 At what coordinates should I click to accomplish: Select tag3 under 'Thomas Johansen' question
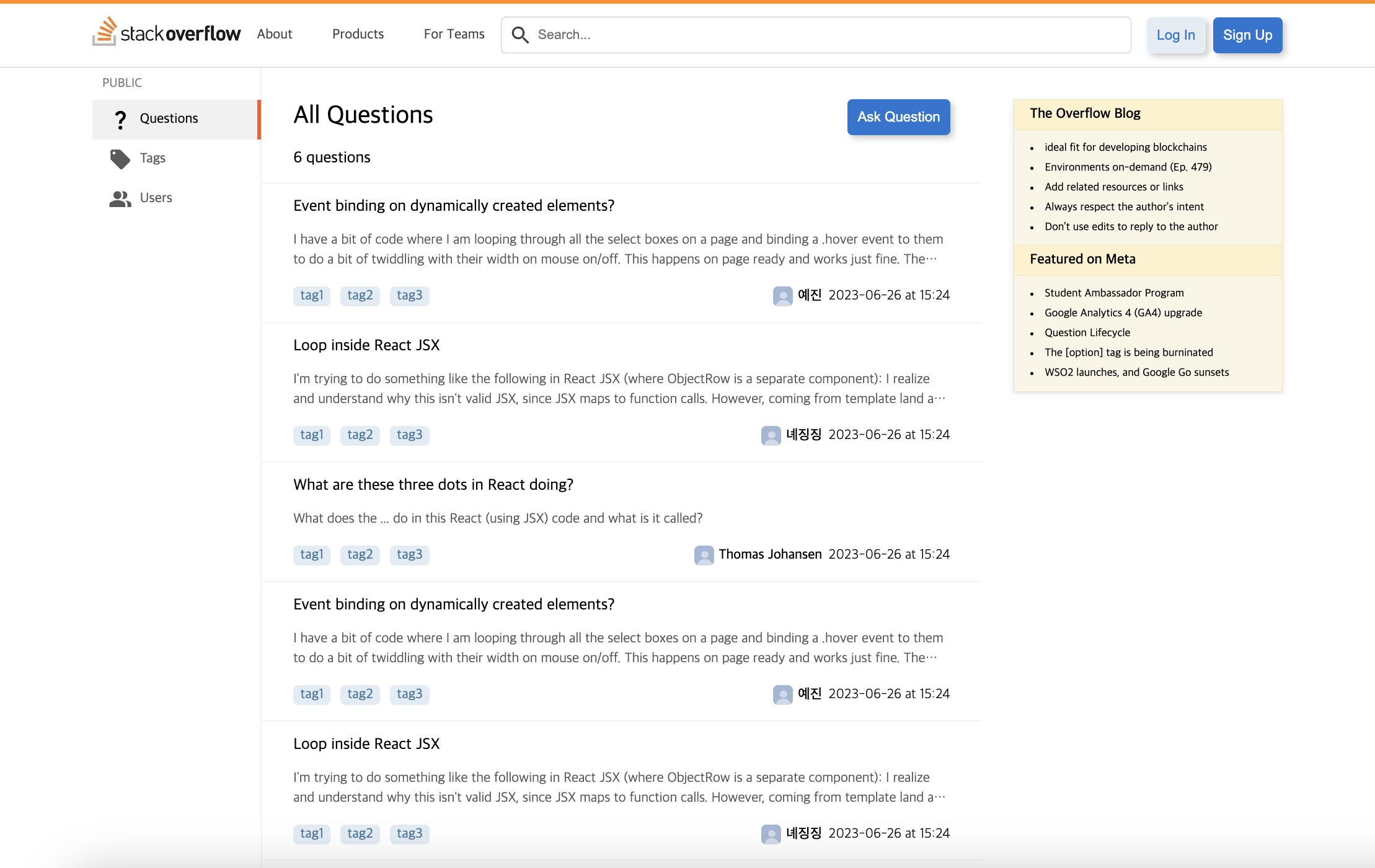click(409, 555)
